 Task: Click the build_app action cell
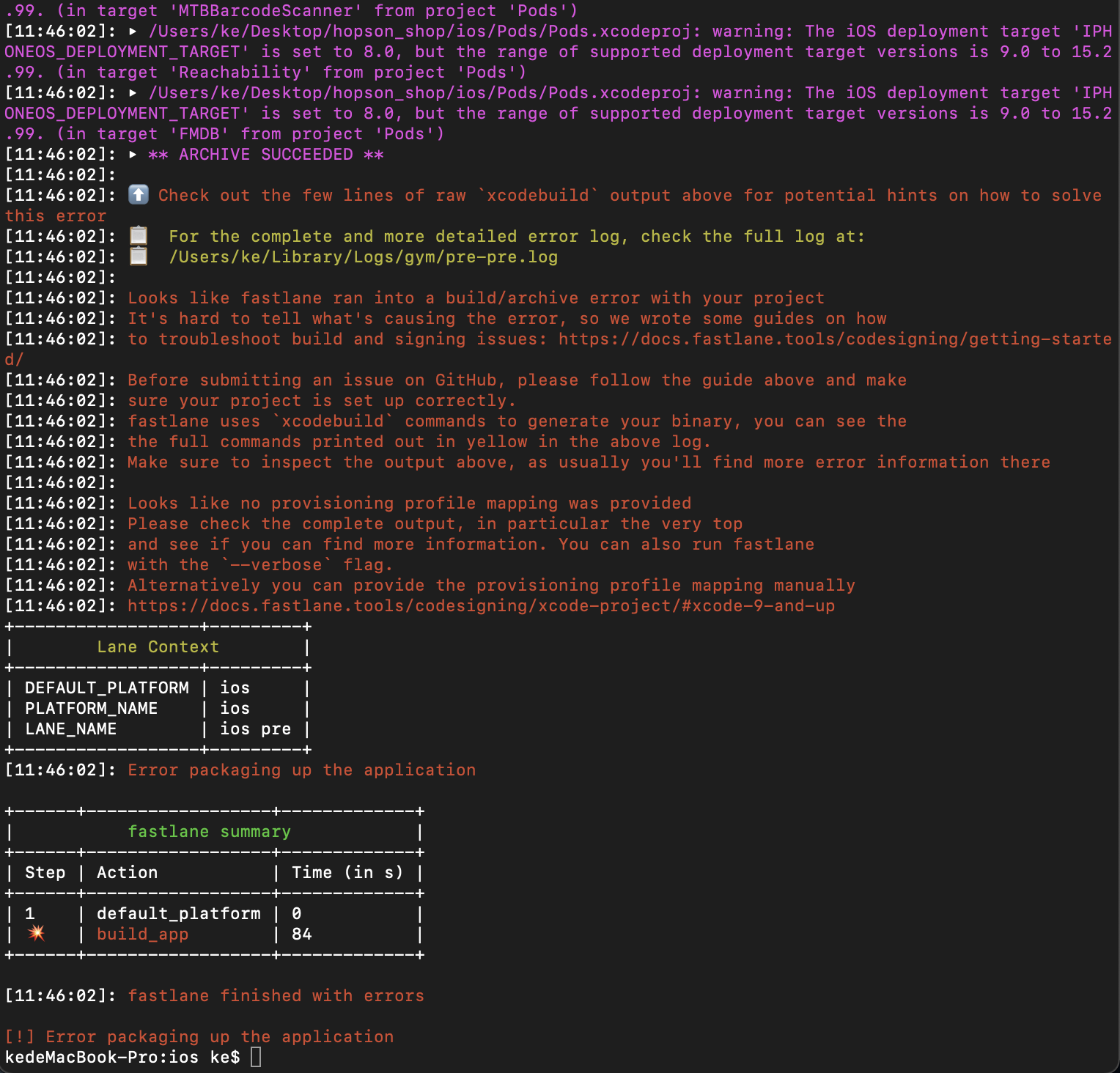pyautogui.click(x=143, y=934)
